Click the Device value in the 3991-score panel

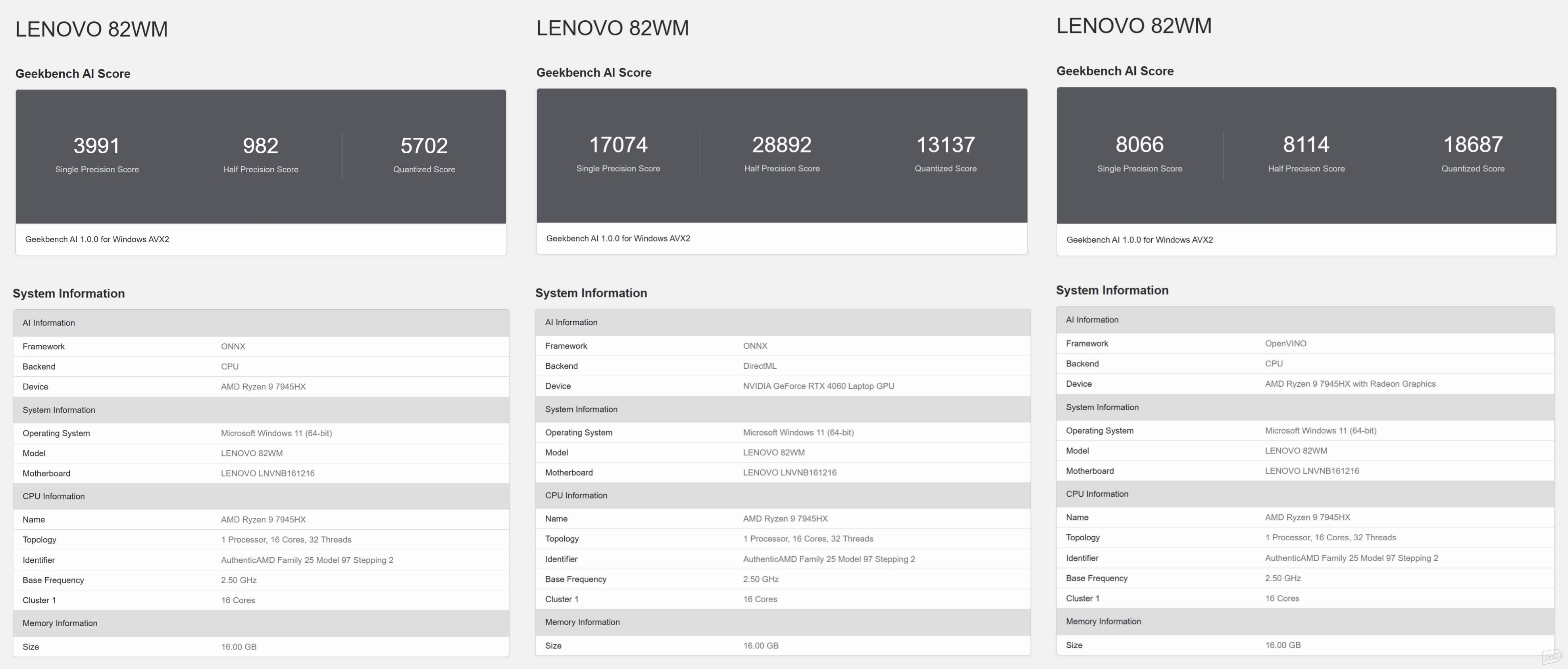(x=263, y=387)
